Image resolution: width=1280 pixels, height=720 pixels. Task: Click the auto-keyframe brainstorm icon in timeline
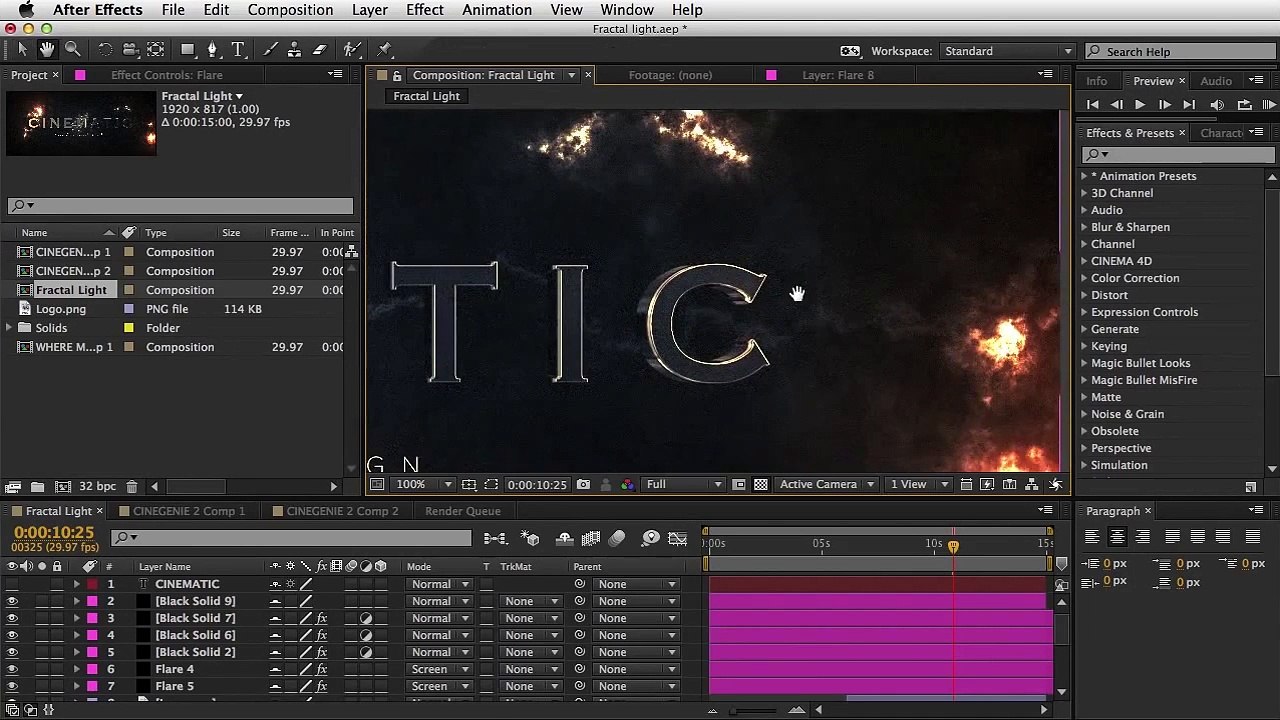click(x=651, y=539)
